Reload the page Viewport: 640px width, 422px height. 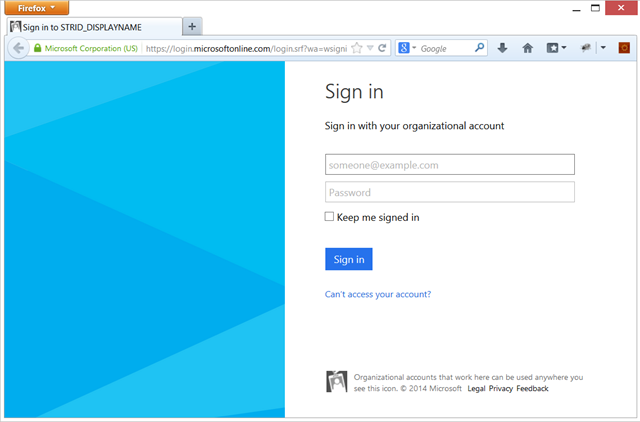(x=382, y=48)
